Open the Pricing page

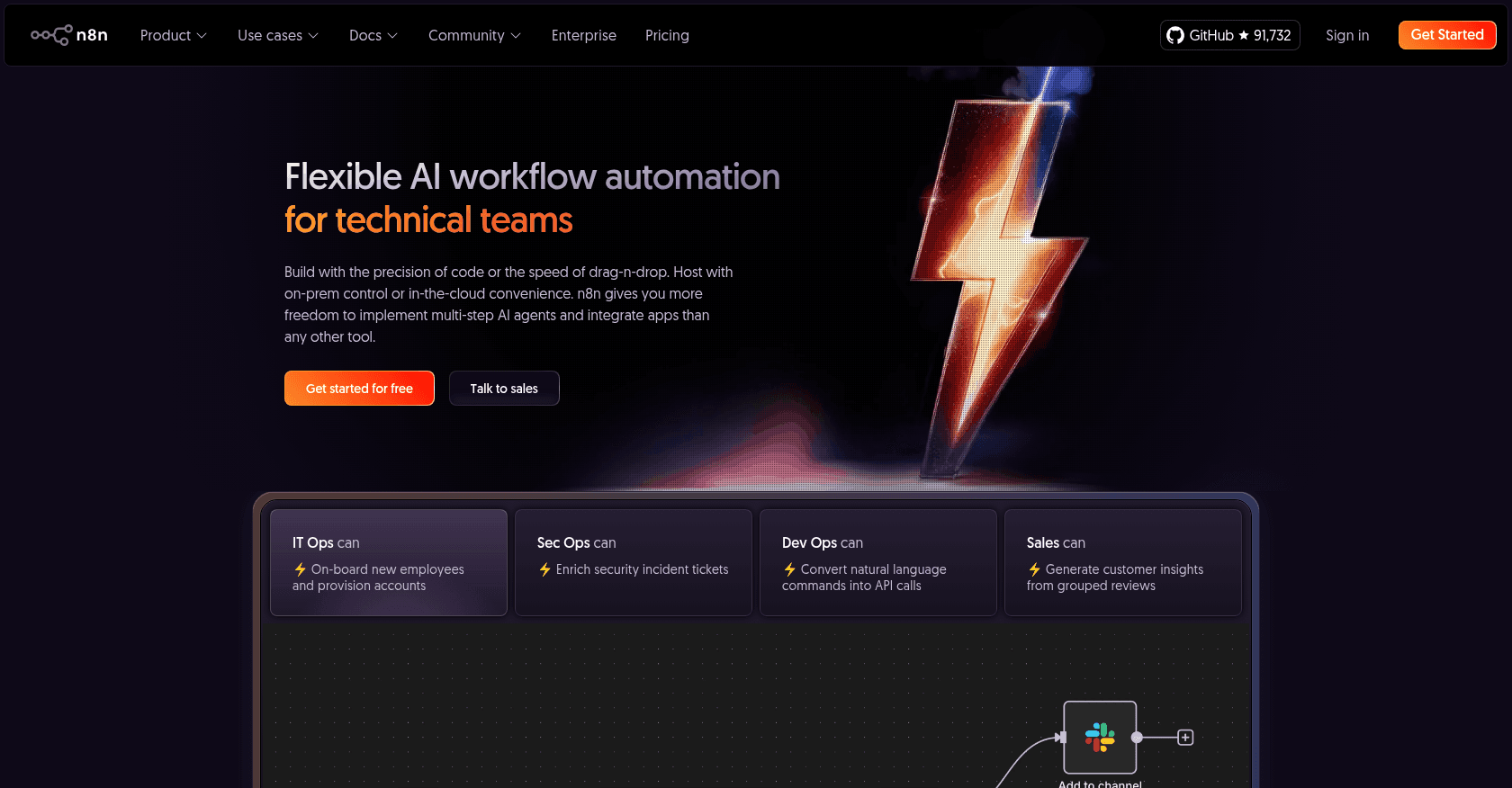pos(667,35)
